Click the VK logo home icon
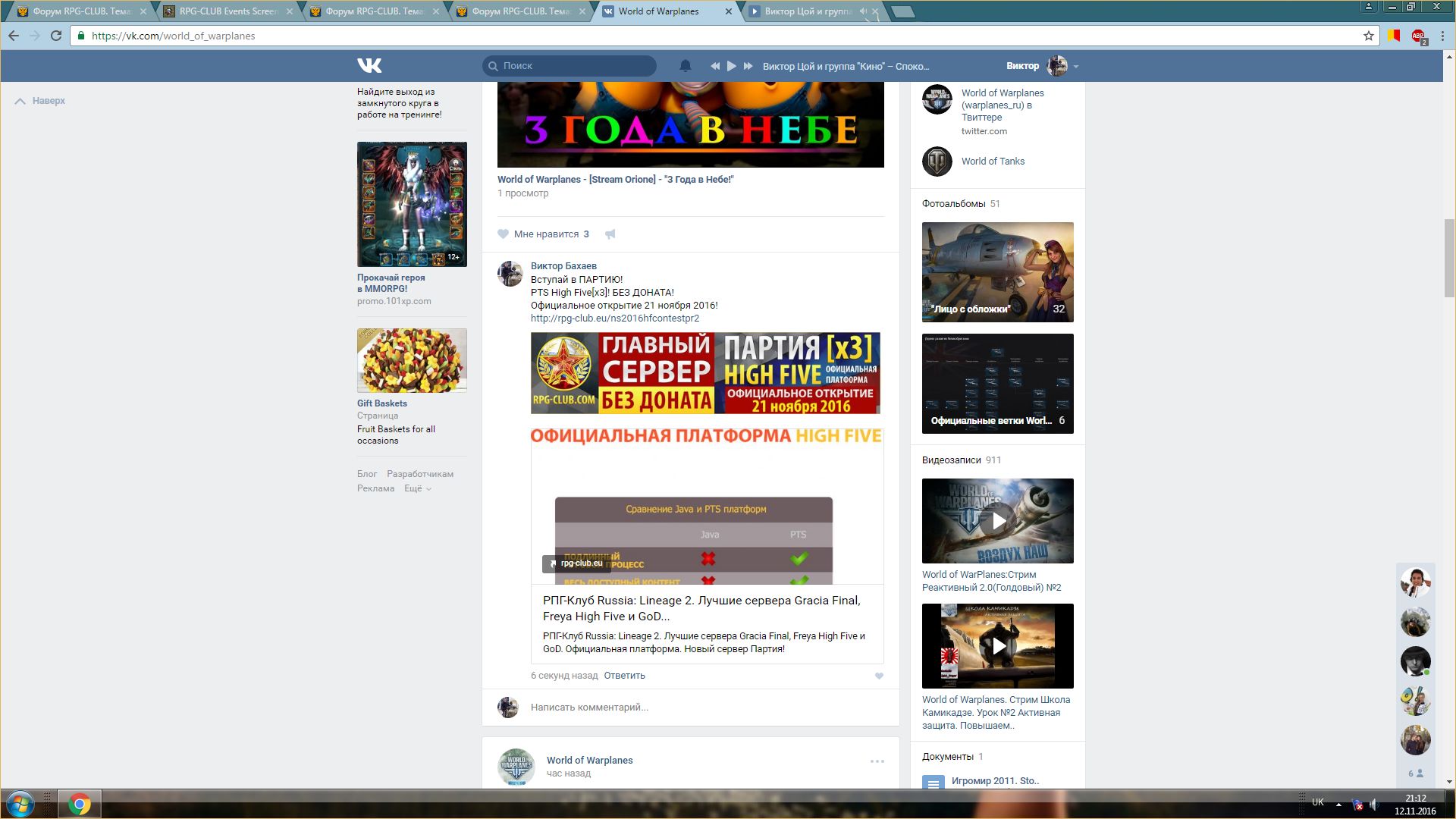The height and width of the screenshot is (819, 1456). click(369, 66)
